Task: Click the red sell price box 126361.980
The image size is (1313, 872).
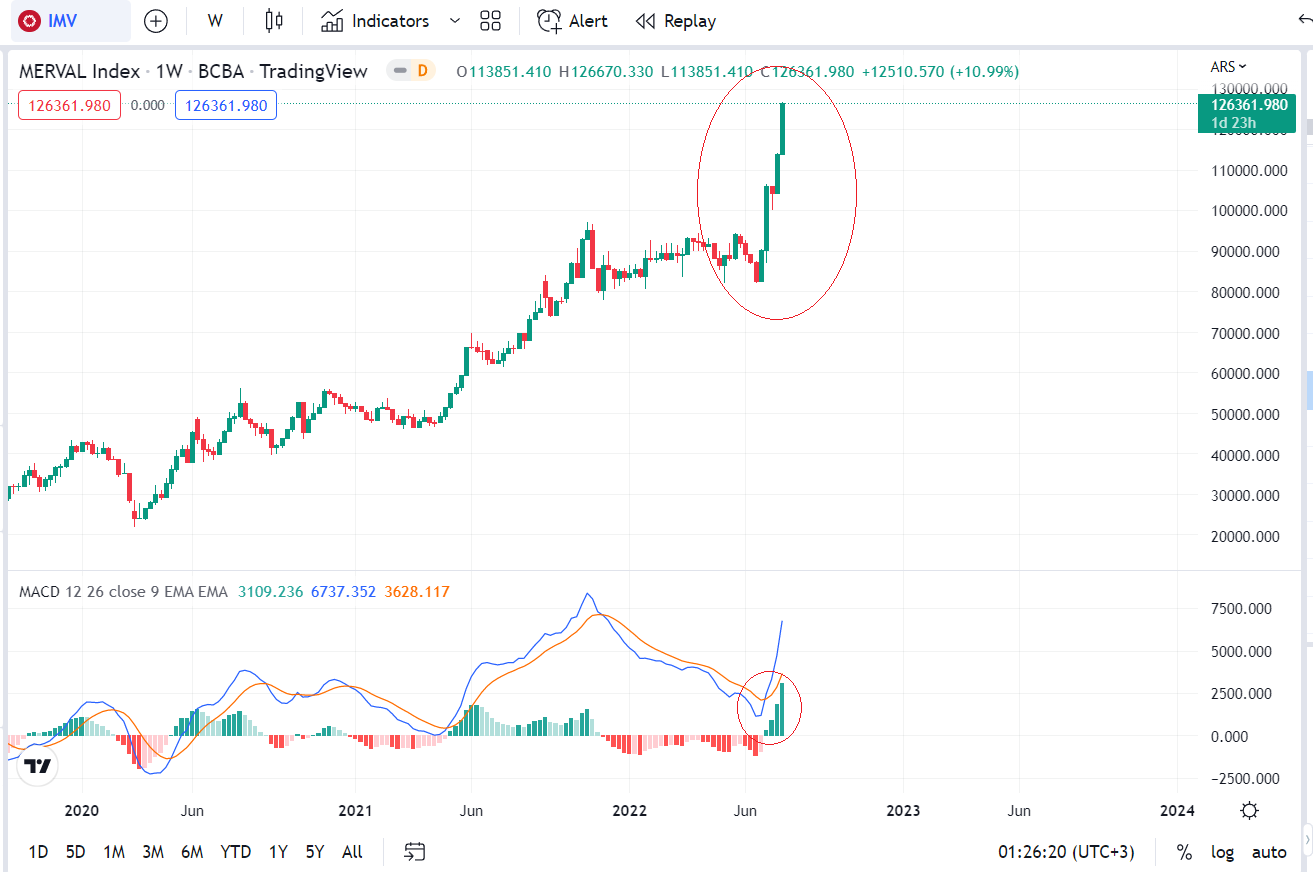Action: coord(69,105)
